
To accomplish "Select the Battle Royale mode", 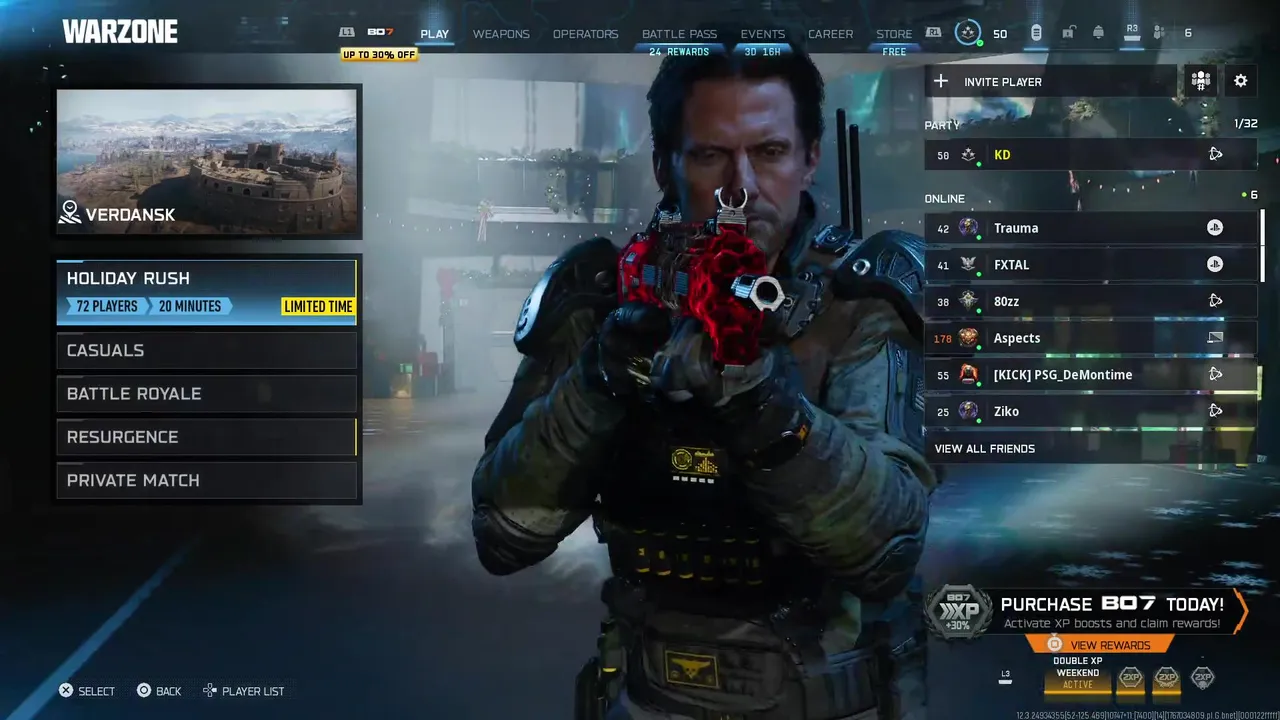I will pos(206,394).
